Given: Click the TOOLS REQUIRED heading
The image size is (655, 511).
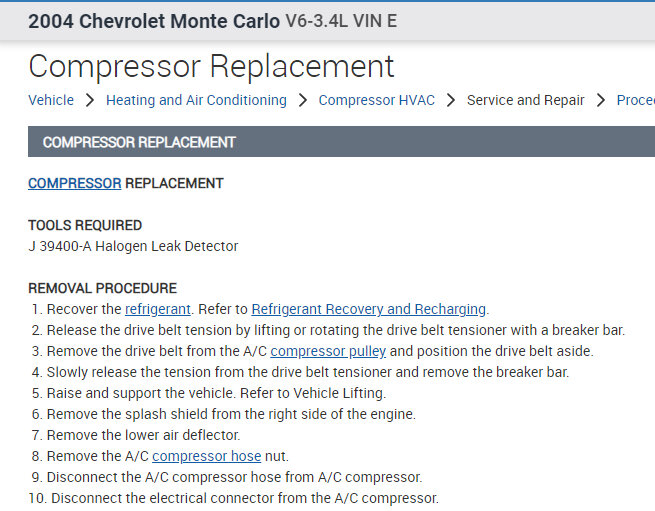Looking at the screenshot, I should [85, 225].
